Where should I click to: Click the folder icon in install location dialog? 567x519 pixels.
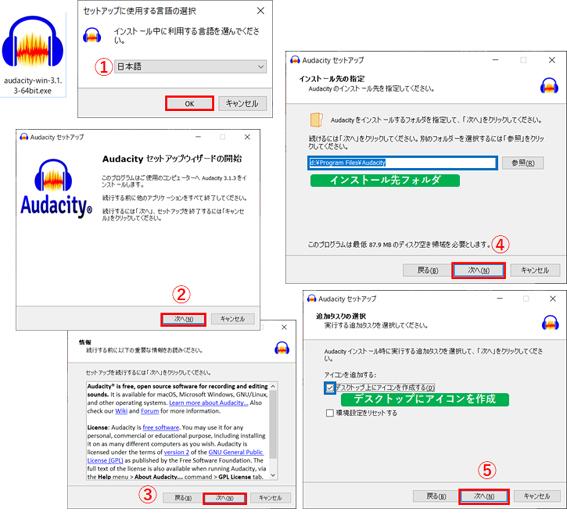click(x=316, y=119)
